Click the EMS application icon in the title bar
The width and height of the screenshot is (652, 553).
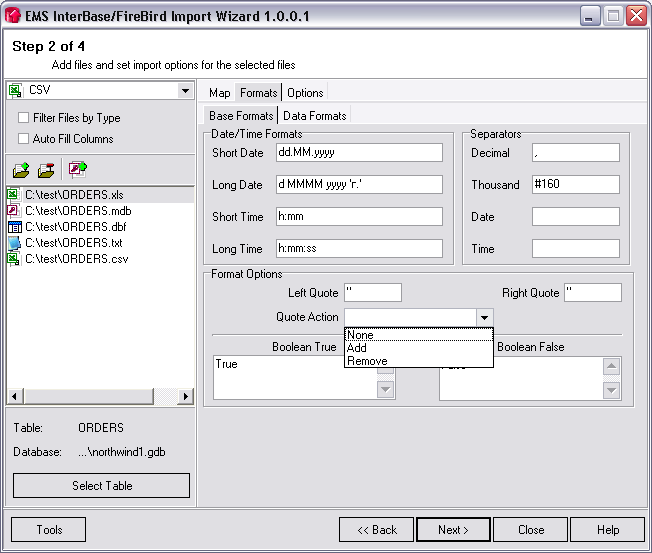coord(12,16)
